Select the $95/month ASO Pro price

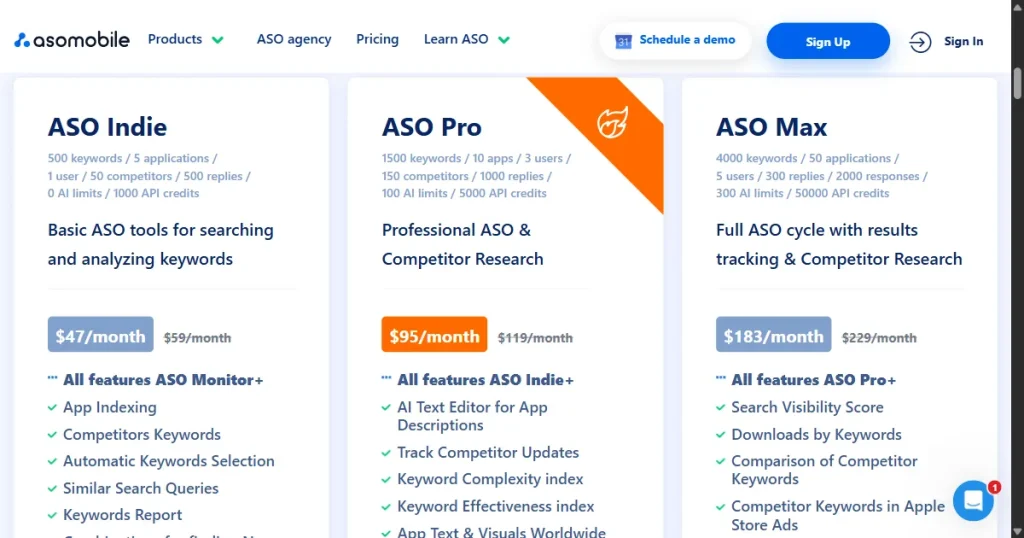click(x=434, y=334)
